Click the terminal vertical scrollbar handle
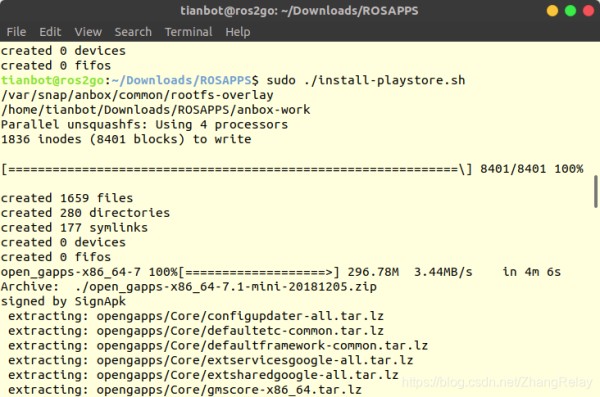This screenshot has width=600, height=397. point(596,191)
